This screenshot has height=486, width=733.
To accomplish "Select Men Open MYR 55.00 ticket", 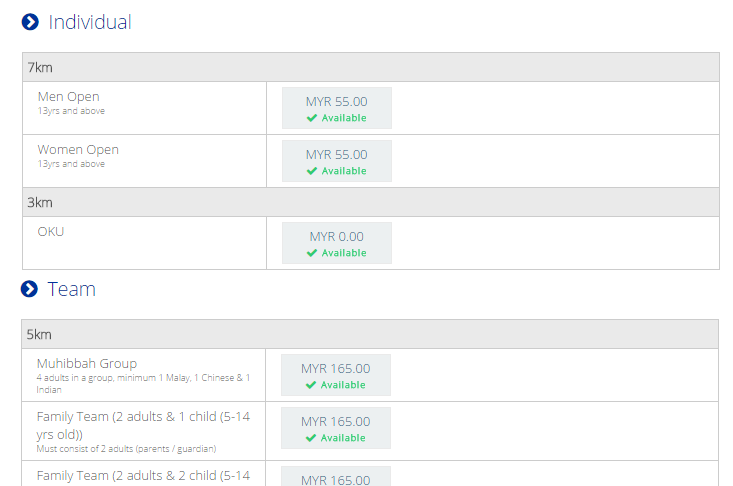I will click(337, 108).
